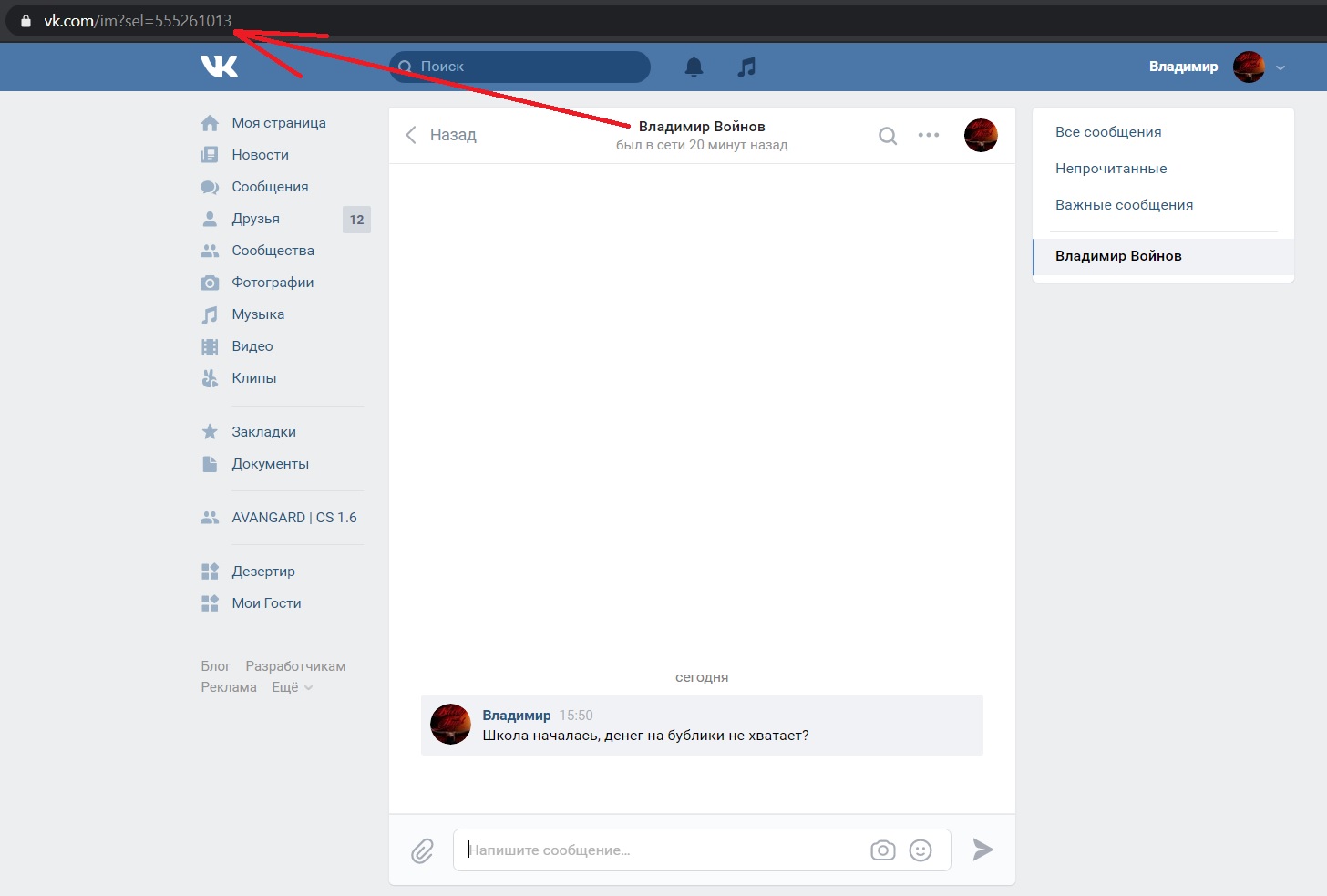The height and width of the screenshot is (896, 1327).
Task: Open the music player note icon
Action: [x=746, y=67]
